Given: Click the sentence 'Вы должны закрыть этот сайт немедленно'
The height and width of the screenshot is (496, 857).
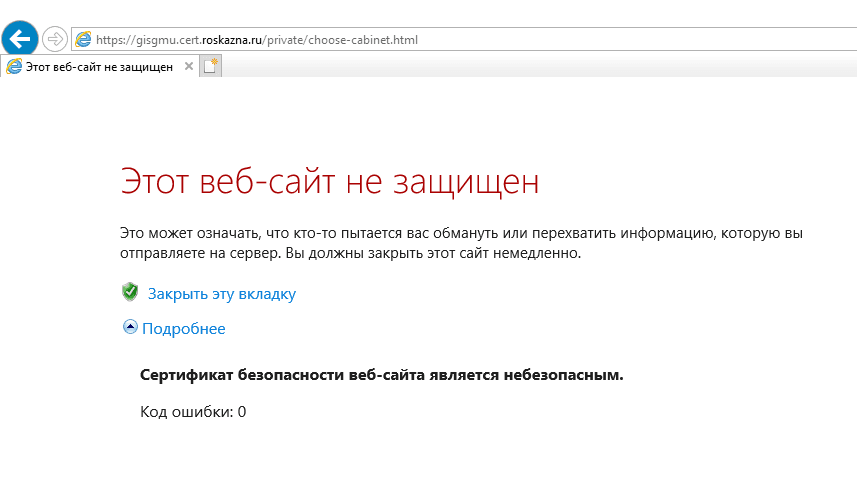Looking at the screenshot, I should 433,253.
